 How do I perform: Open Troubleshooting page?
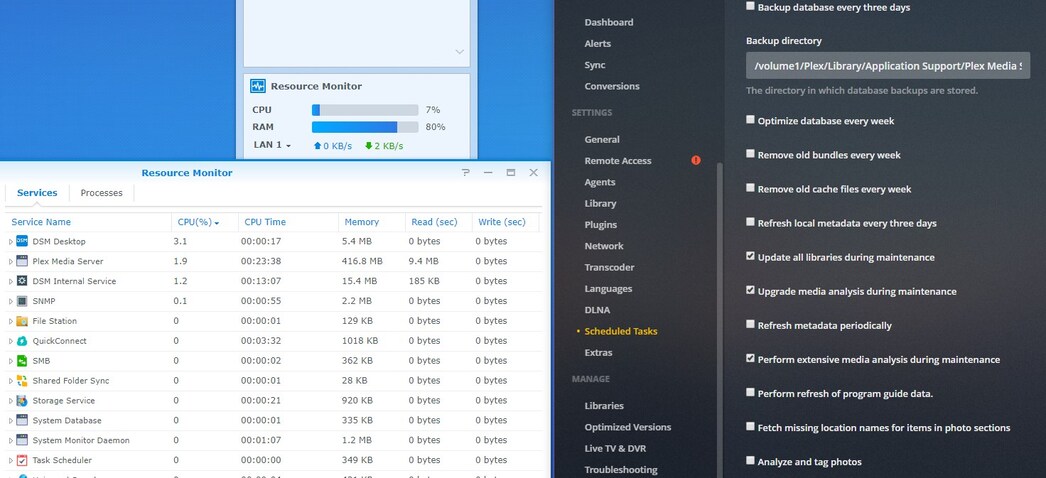[x=621, y=469]
